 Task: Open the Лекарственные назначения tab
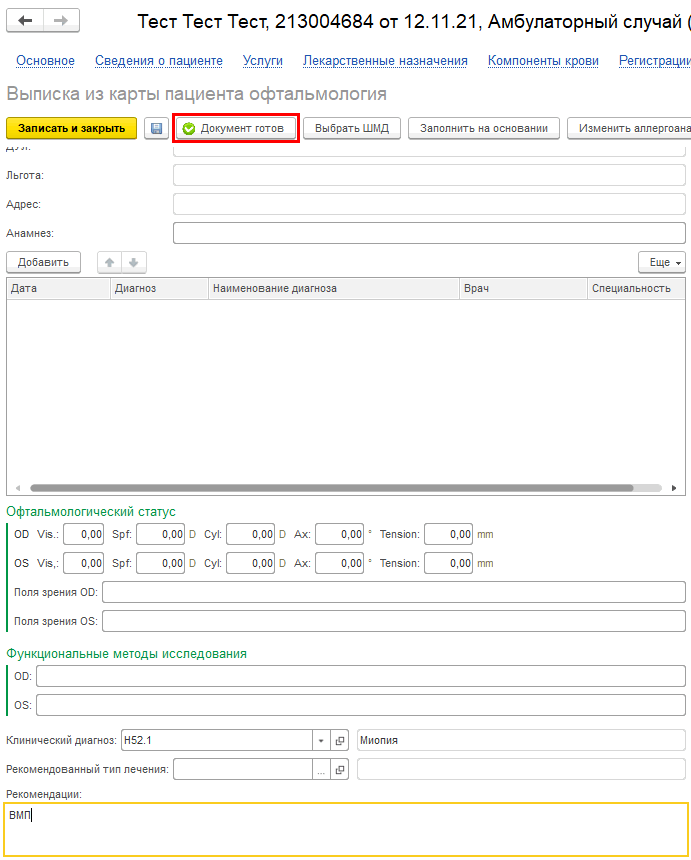[385, 61]
